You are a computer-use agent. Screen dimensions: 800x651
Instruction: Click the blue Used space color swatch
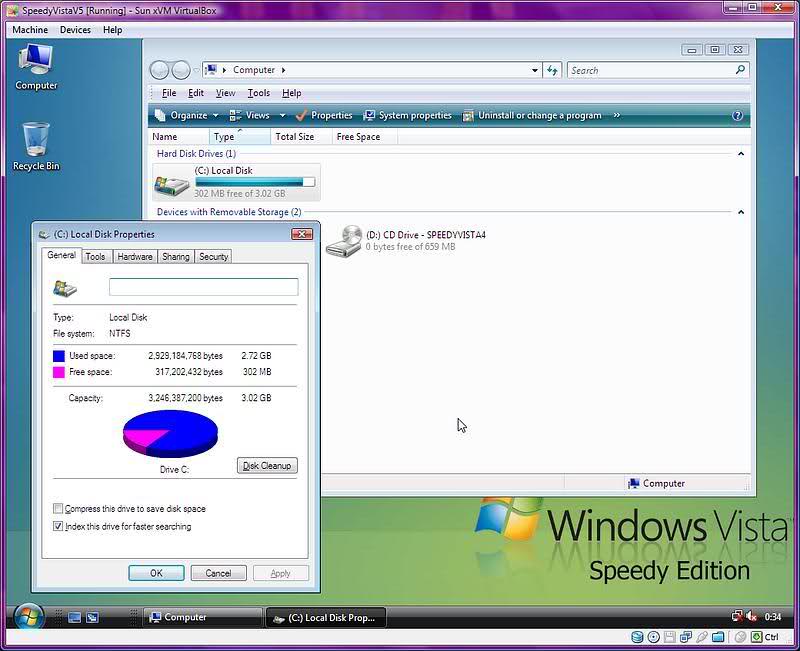[59, 356]
